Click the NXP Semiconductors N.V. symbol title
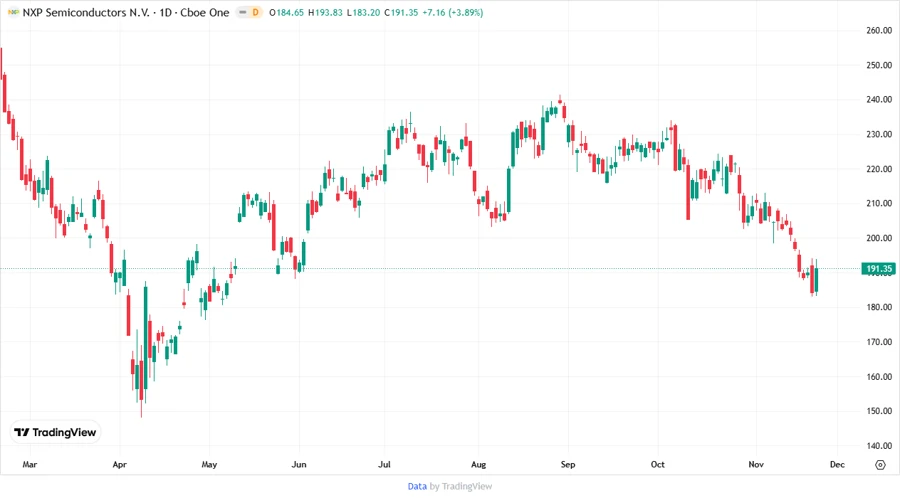The width and height of the screenshot is (900, 498). (86, 12)
